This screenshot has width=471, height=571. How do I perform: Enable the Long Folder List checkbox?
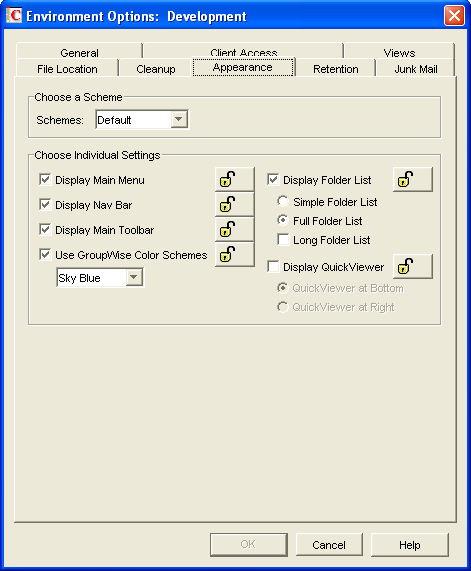[x=283, y=240]
